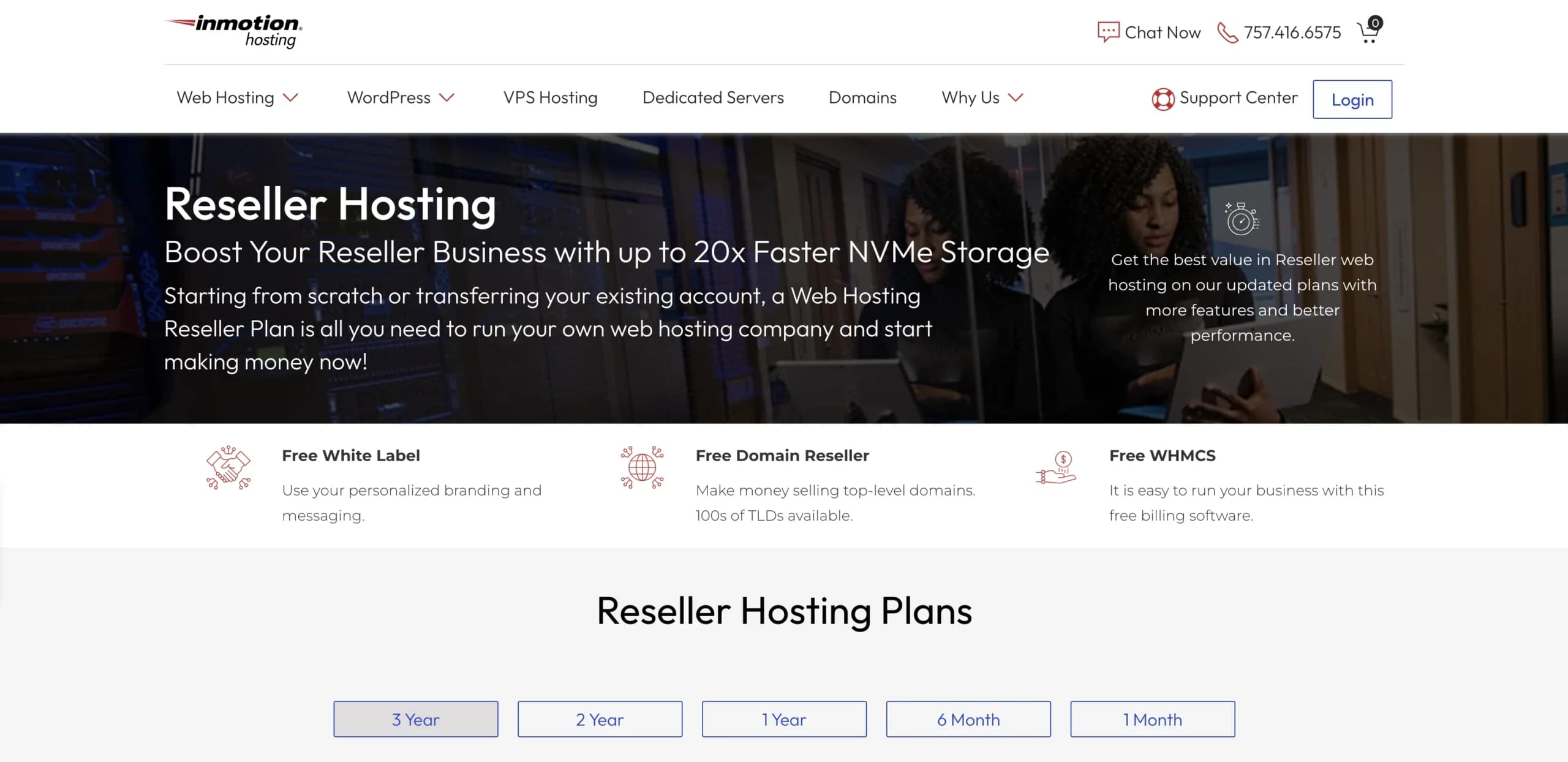Click the InMotion Hosting logo
This screenshot has width=1568, height=762.
(233, 31)
